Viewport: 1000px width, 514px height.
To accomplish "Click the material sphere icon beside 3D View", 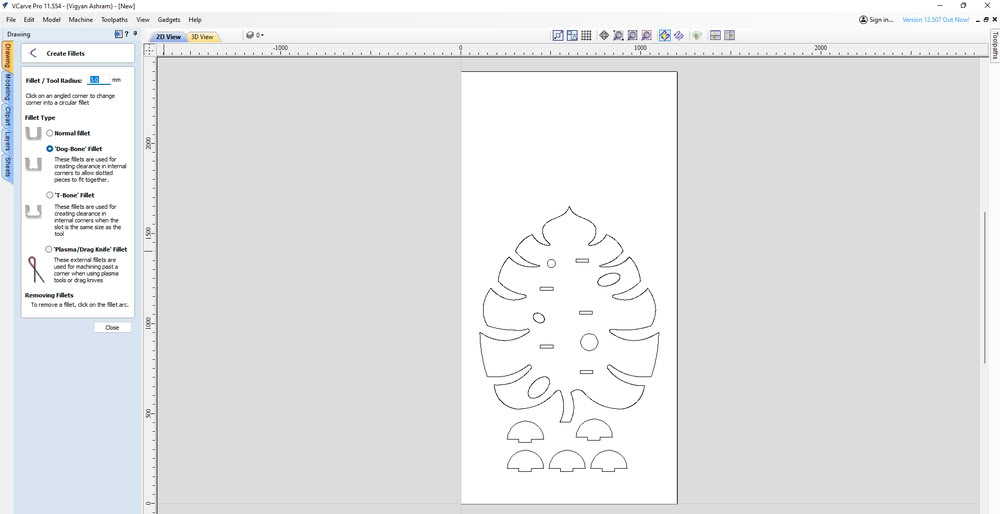I will [250, 36].
